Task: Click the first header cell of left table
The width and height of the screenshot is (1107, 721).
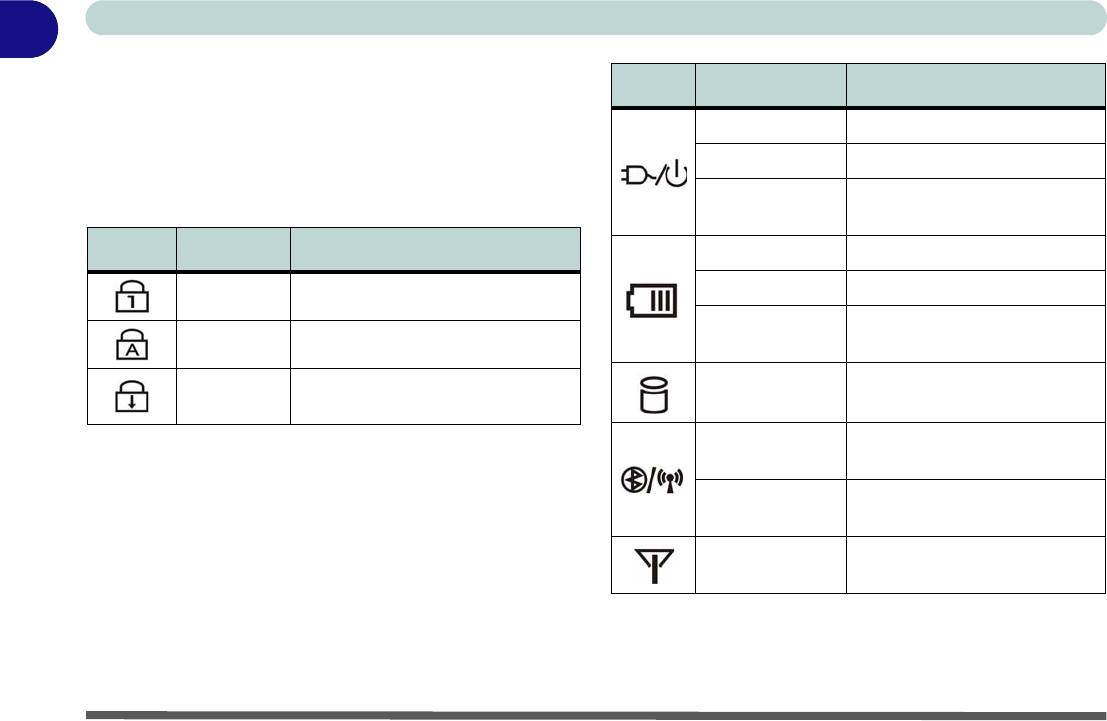Action: (x=132, y=249)
